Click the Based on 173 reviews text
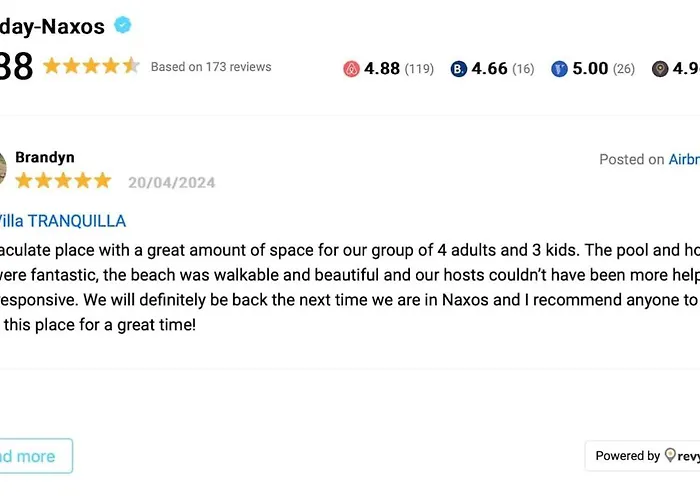This screenshot has height=500, width=700. [x=211, y=67]
